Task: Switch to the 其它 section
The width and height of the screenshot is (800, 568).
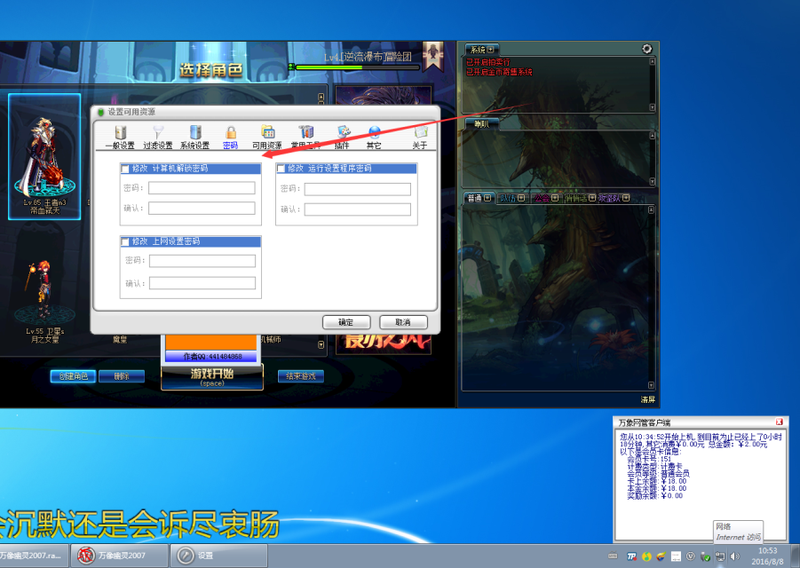Action: 374,137
